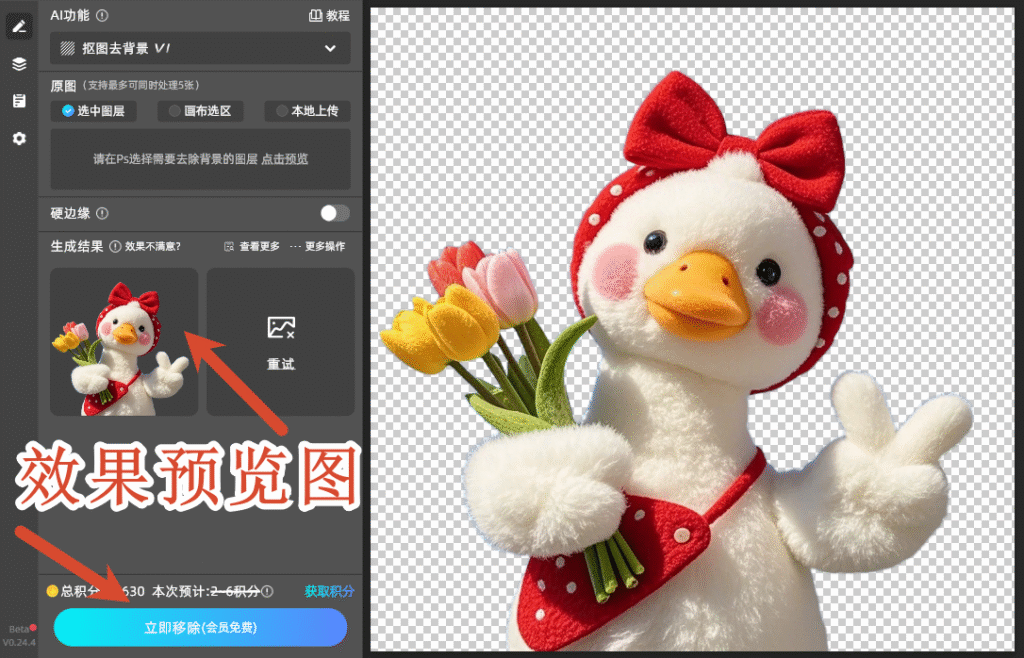1024x658 pixels.
Task: Click the 立即移除(会员免费) button
Action: point(200,628)
